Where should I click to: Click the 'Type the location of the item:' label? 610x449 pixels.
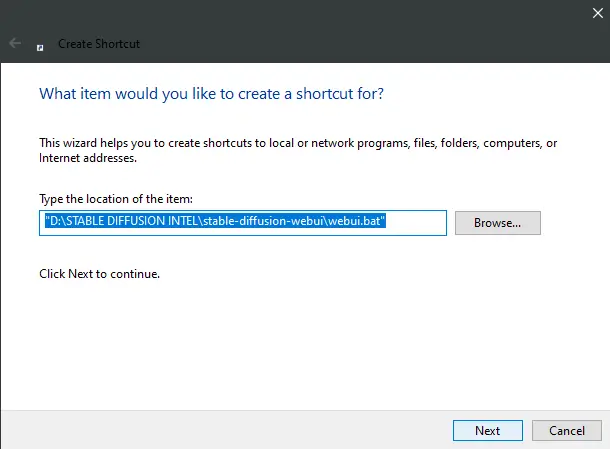coord(116,199)
